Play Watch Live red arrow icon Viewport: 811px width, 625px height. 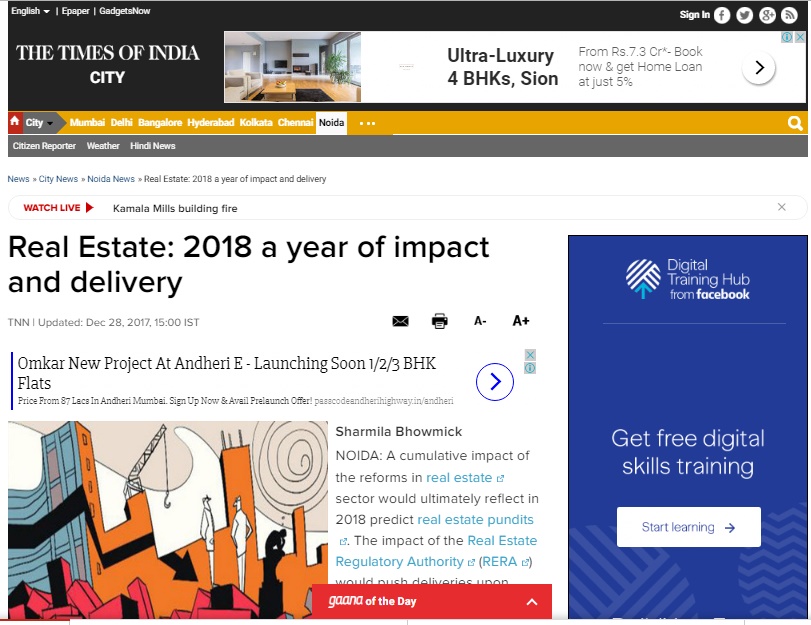89,207
